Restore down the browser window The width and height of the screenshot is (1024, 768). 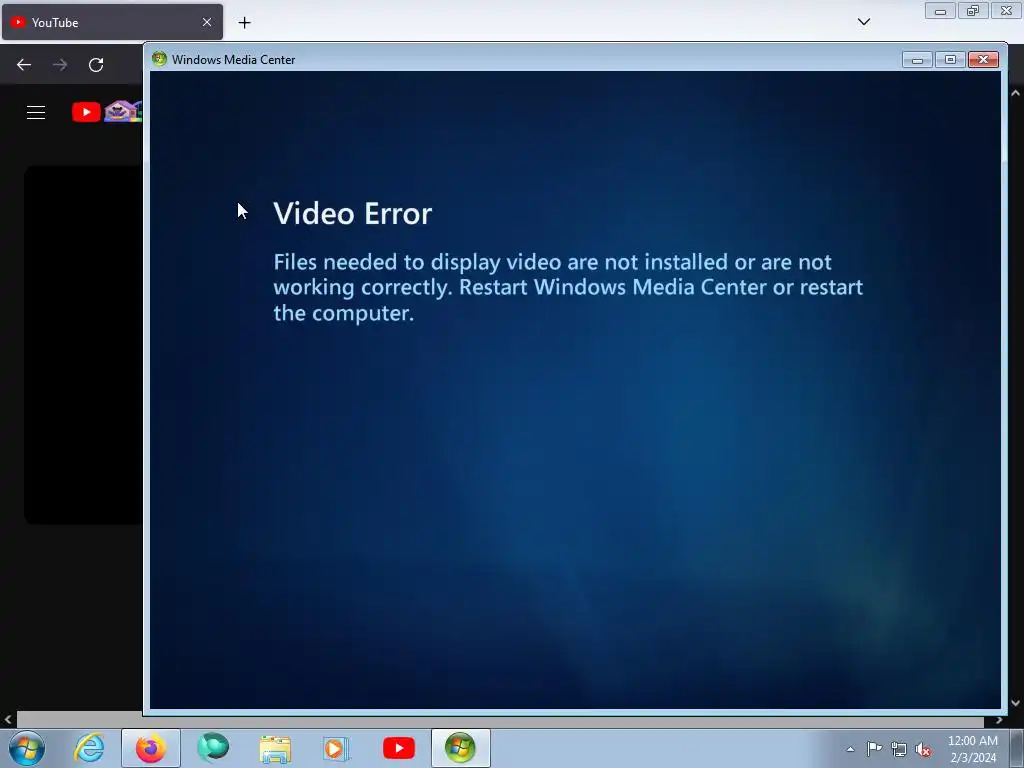[x=973, y=10]
